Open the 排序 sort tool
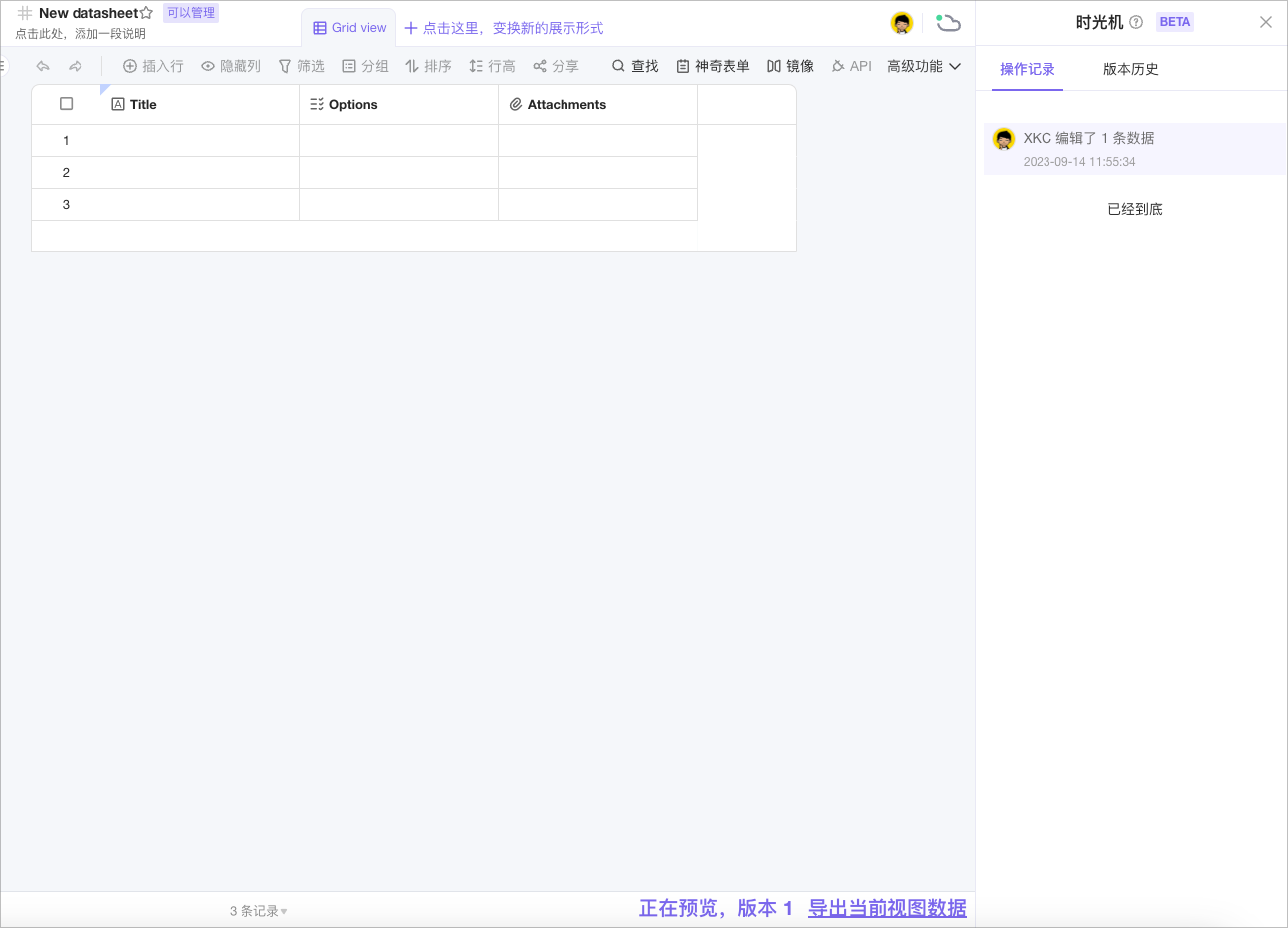The width and height of the screenshot is (1288, 928). pos(428,66)
